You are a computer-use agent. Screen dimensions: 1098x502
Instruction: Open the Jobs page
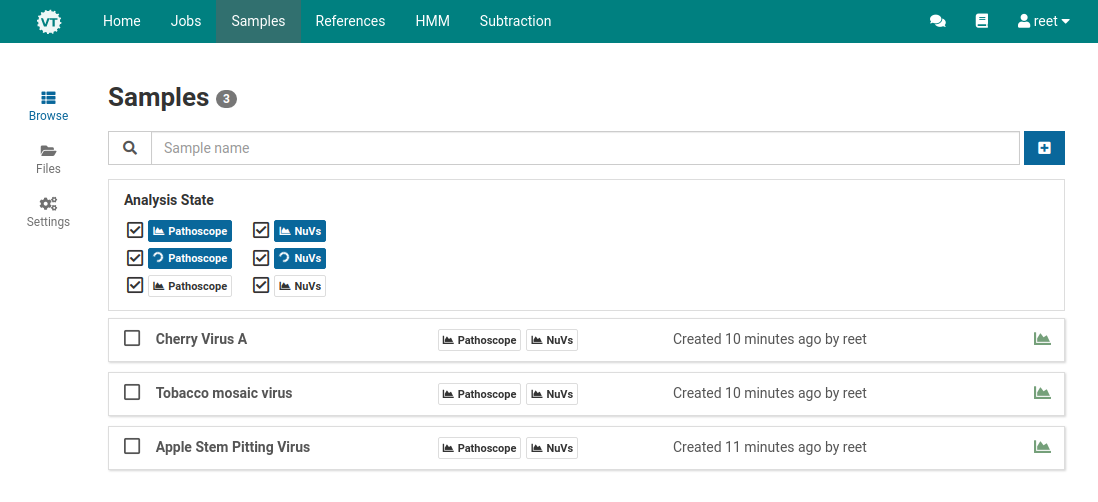(186, 21)
